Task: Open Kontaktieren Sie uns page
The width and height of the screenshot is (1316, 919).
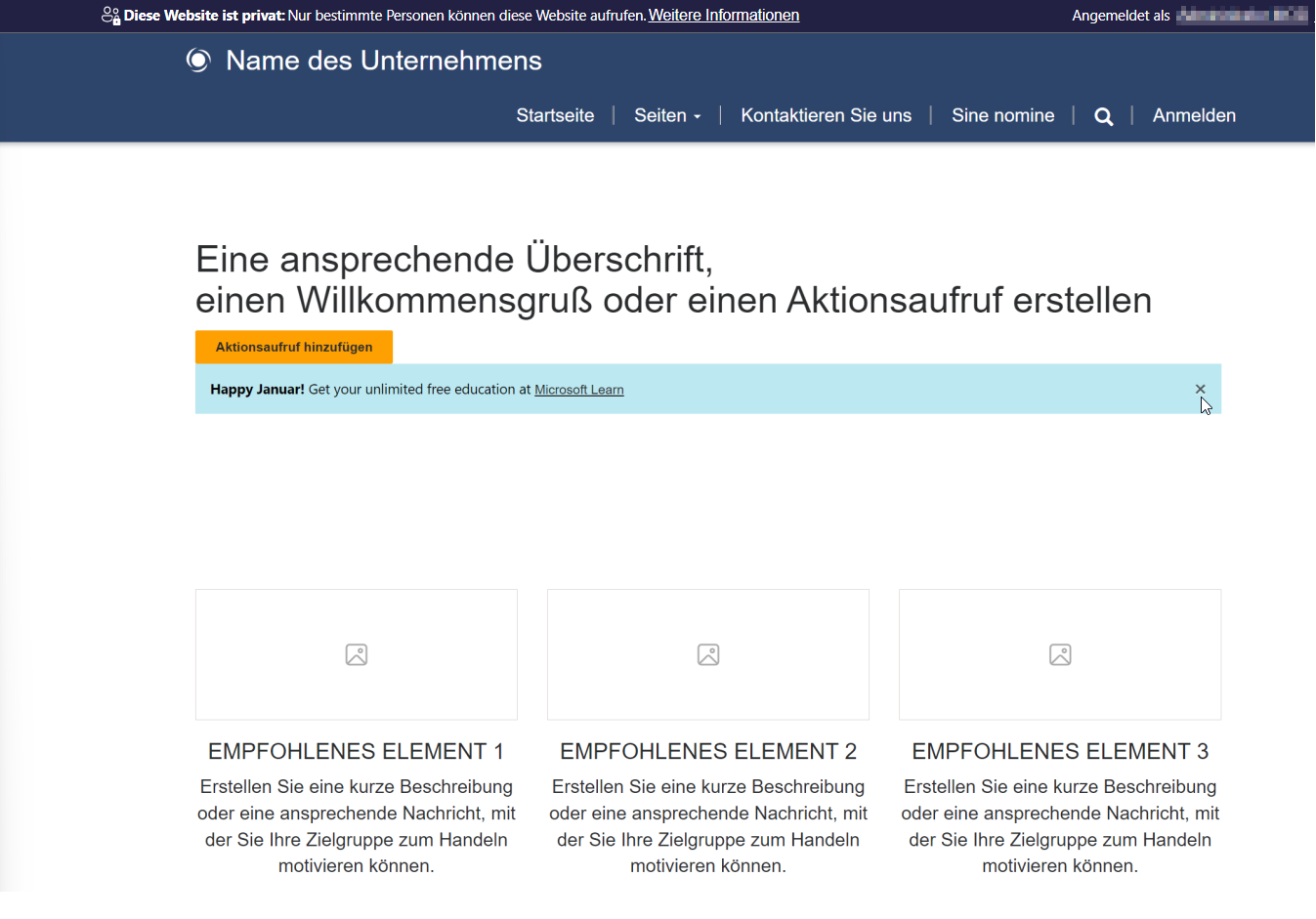Action: [826, 115]
